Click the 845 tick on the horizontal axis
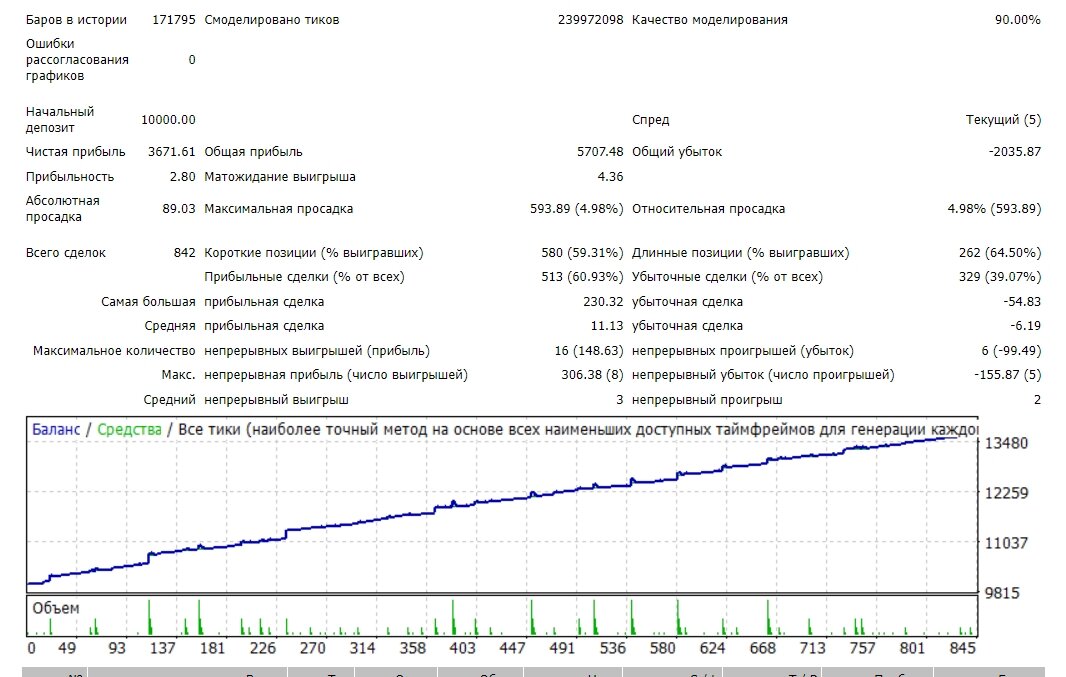Viewport: 1066px width, 677px height. 962,648
